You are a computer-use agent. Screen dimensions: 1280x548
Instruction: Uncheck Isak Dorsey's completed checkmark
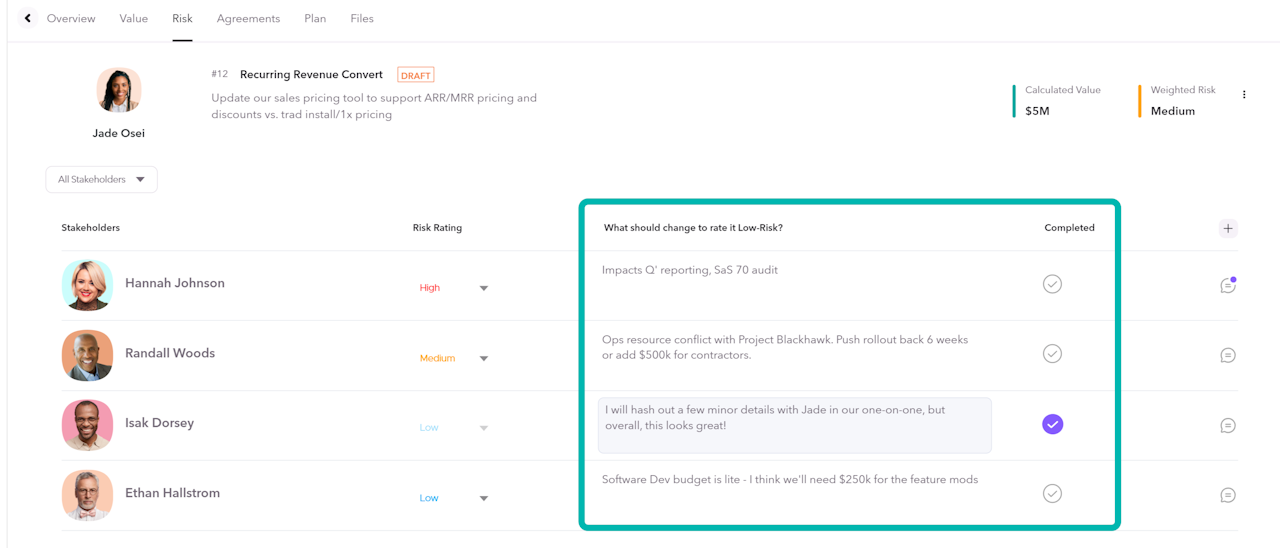click(x=1052, y=424)
